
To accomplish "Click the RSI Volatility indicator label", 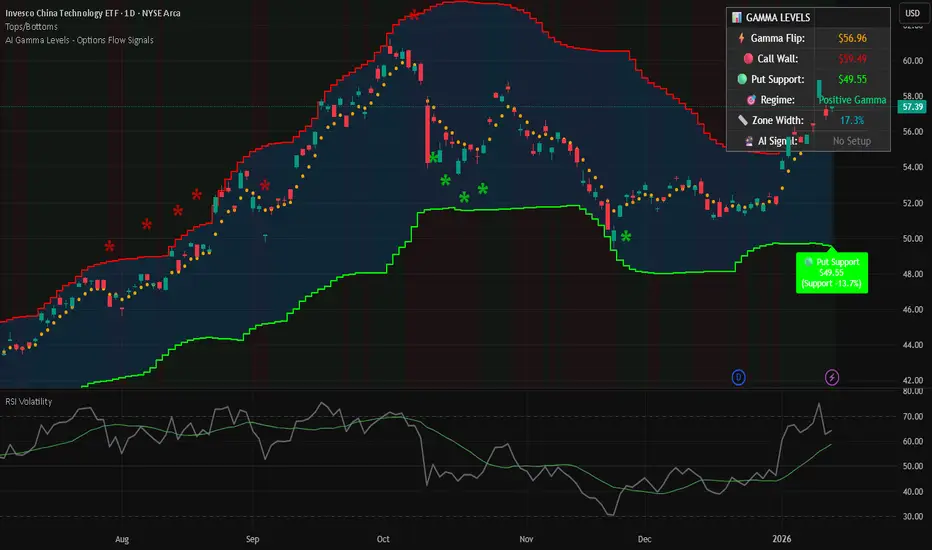I will pyautogui.click(x=29, y=402).
